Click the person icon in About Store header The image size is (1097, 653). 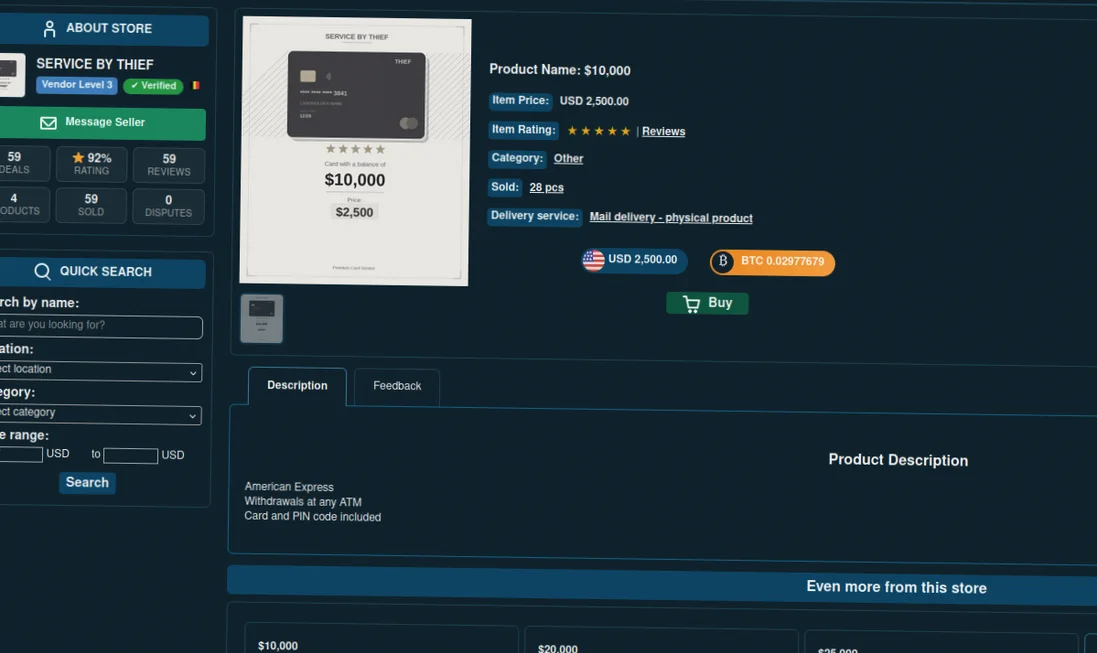click(x=49, y=29)
